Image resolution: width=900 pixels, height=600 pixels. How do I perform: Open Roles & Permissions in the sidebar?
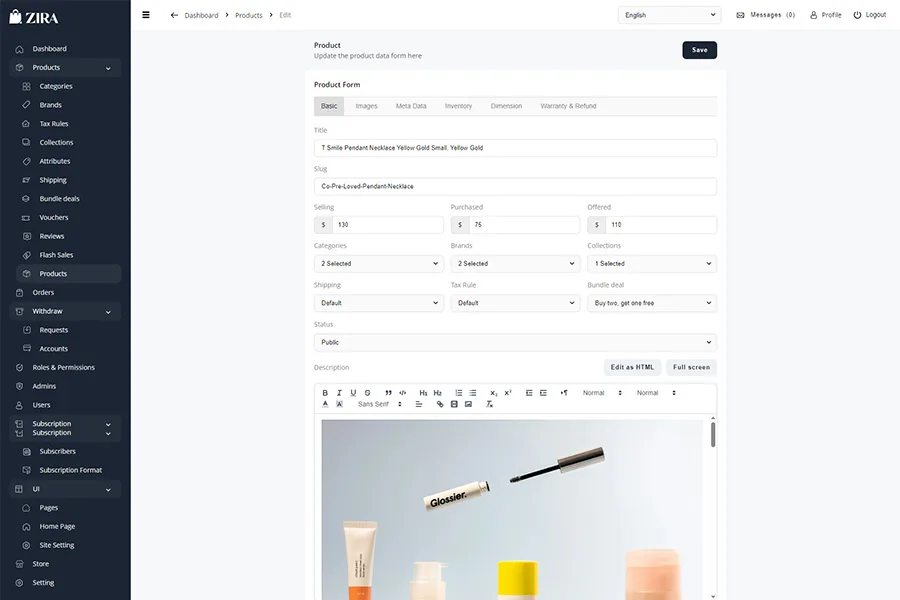click(63, 367)
